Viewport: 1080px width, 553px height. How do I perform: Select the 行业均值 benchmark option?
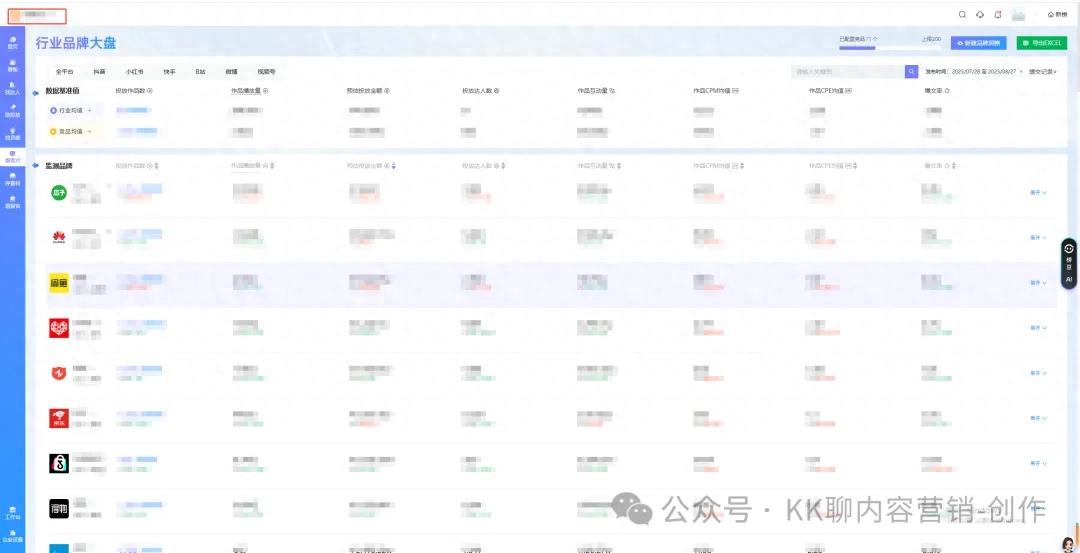pos(70,110)
